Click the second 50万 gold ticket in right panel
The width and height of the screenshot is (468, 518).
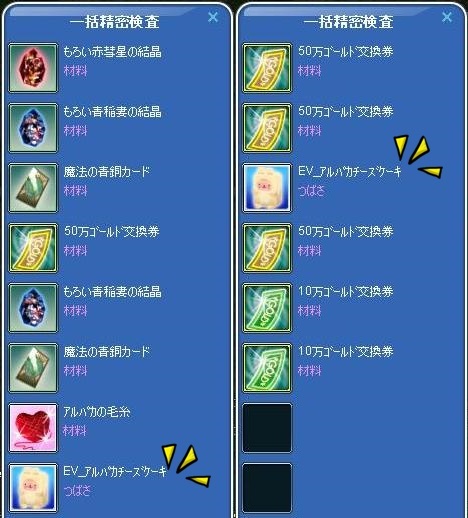267,128
